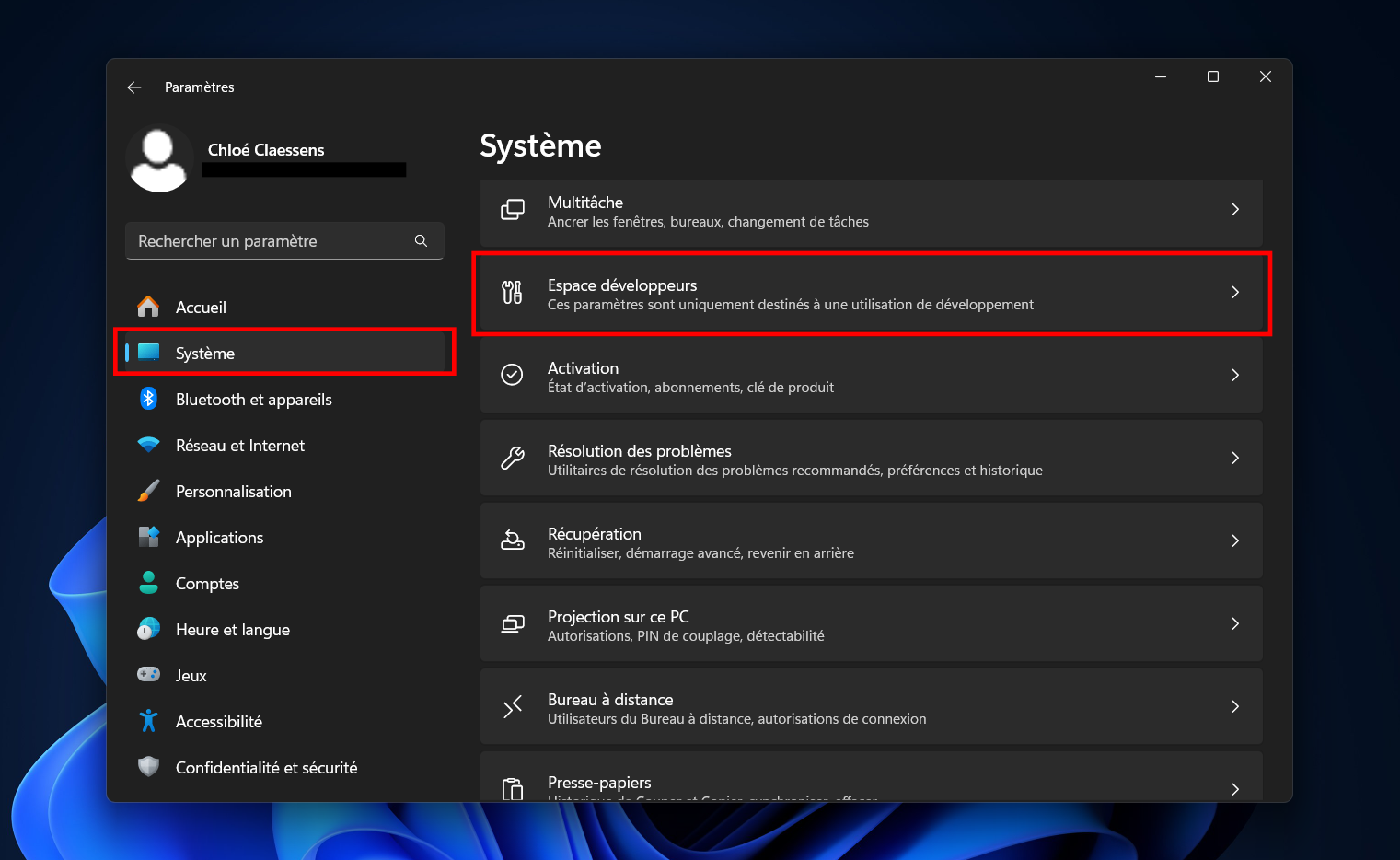
Task: Click the Rechercher un paramètre field
Action: pyautogui.click(x=267, y=240)
